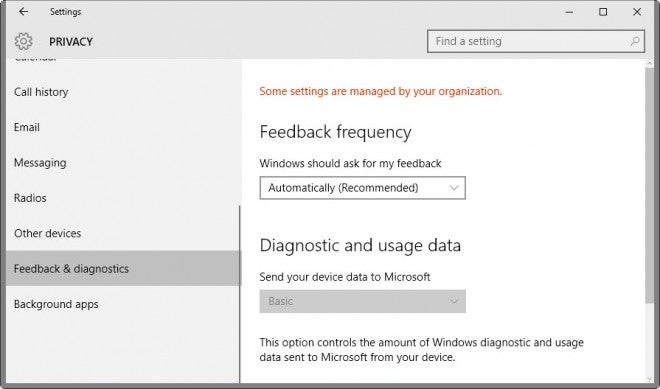Screen dimensions: 660x389
Task: Expand the Automatically (Recommended) feedback dropdown
Action: [362, 188]
